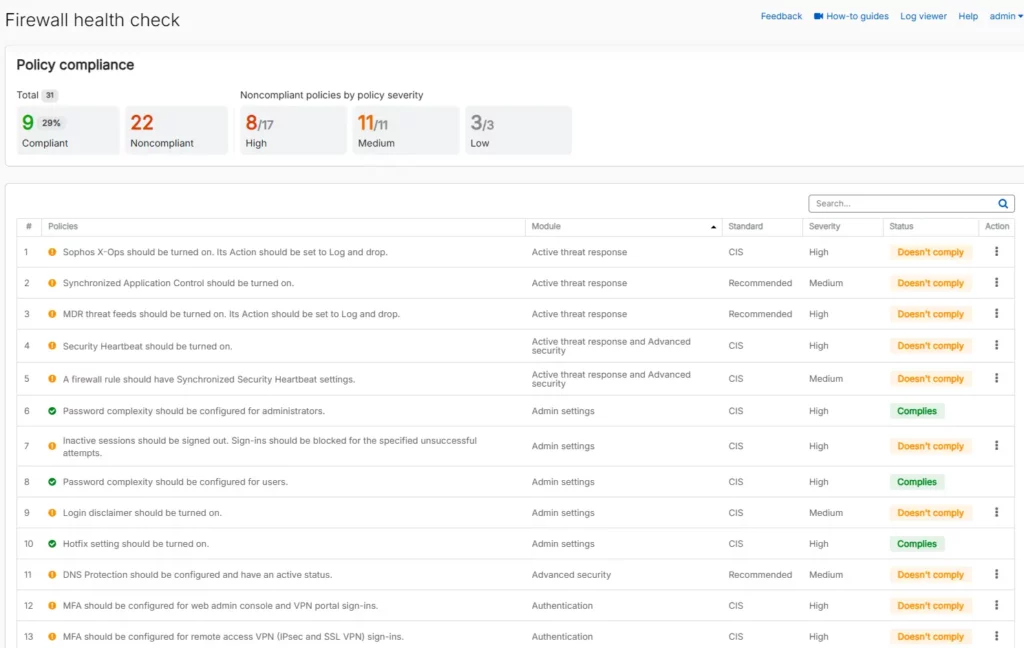Image resolution: width=1024 pixels, height=648 pixels.
Task: Click the Feedback link
Action: 781,16
